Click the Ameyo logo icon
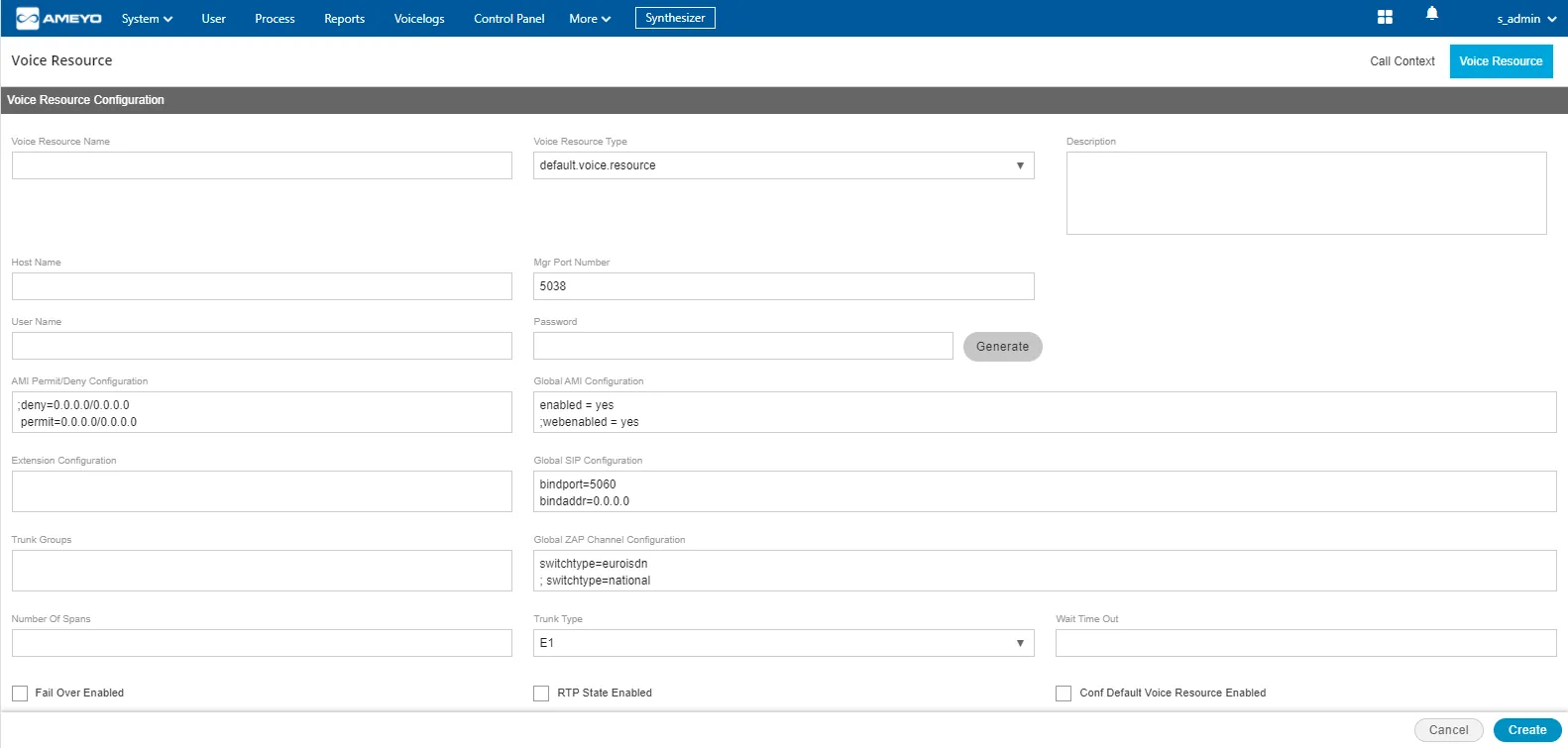Image resolution: width=1568 pixels, height=748 pixels. (58, 18)
